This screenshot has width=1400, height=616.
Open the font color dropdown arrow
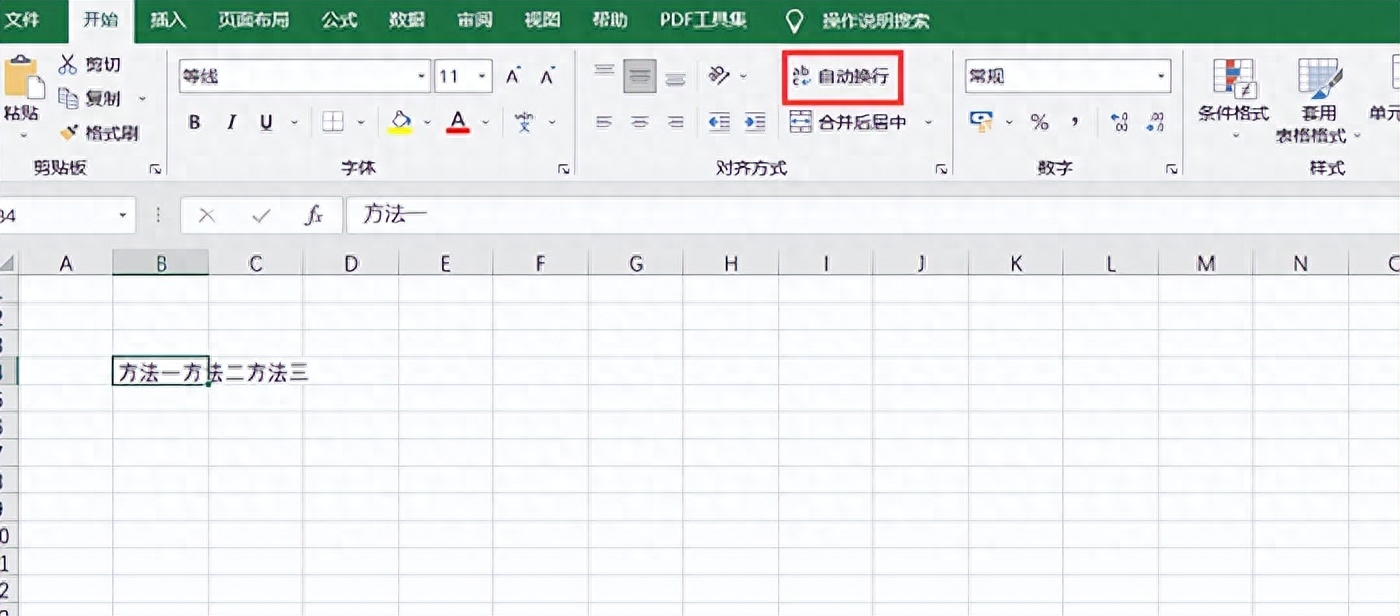tap(485, 123)
